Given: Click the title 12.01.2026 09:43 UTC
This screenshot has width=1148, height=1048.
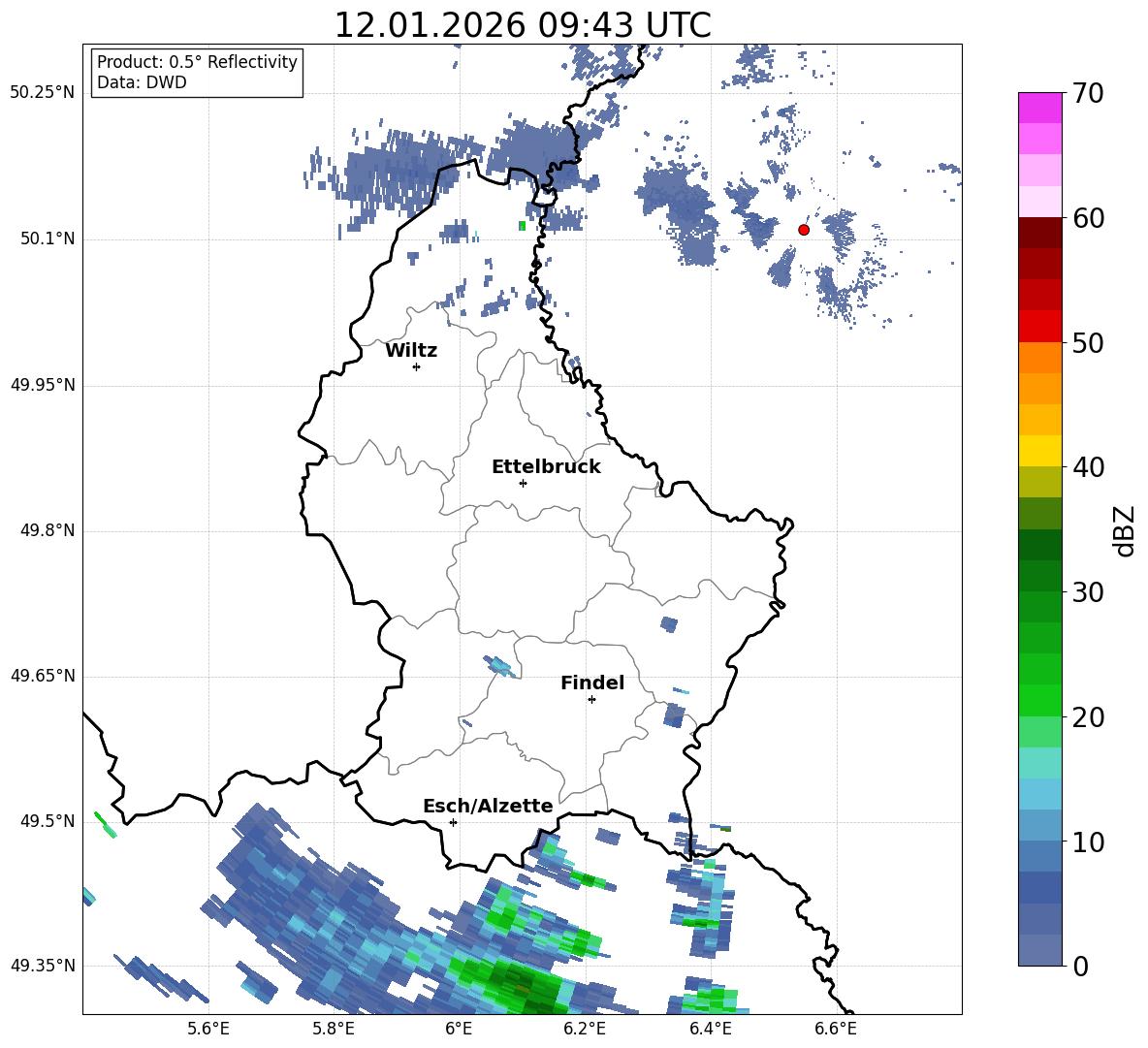Looking at the screenshot, I should pos(523,25).
